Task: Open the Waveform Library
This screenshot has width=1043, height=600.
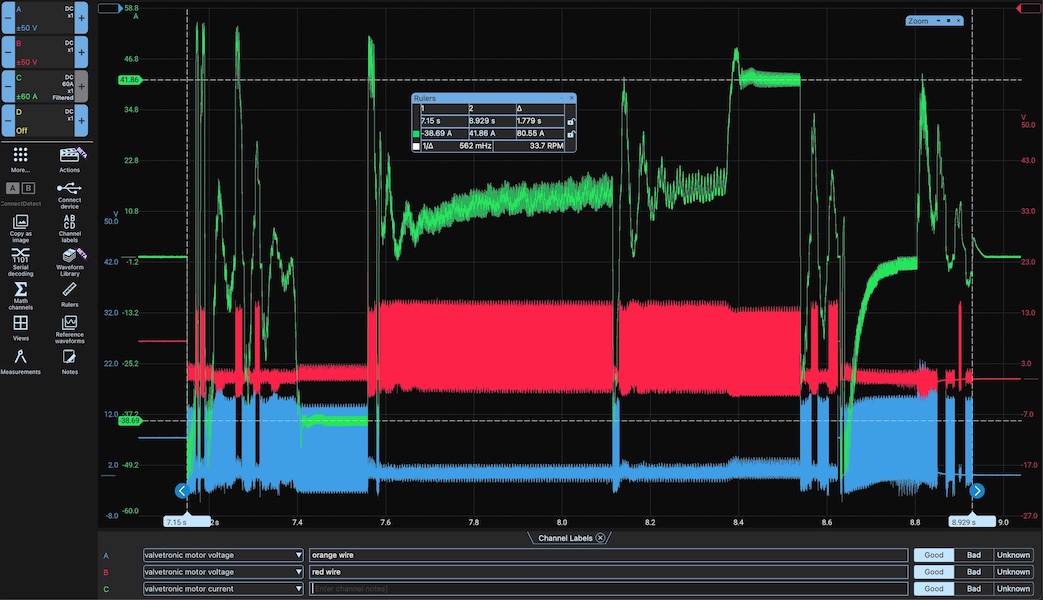Action: pos(69,259)
